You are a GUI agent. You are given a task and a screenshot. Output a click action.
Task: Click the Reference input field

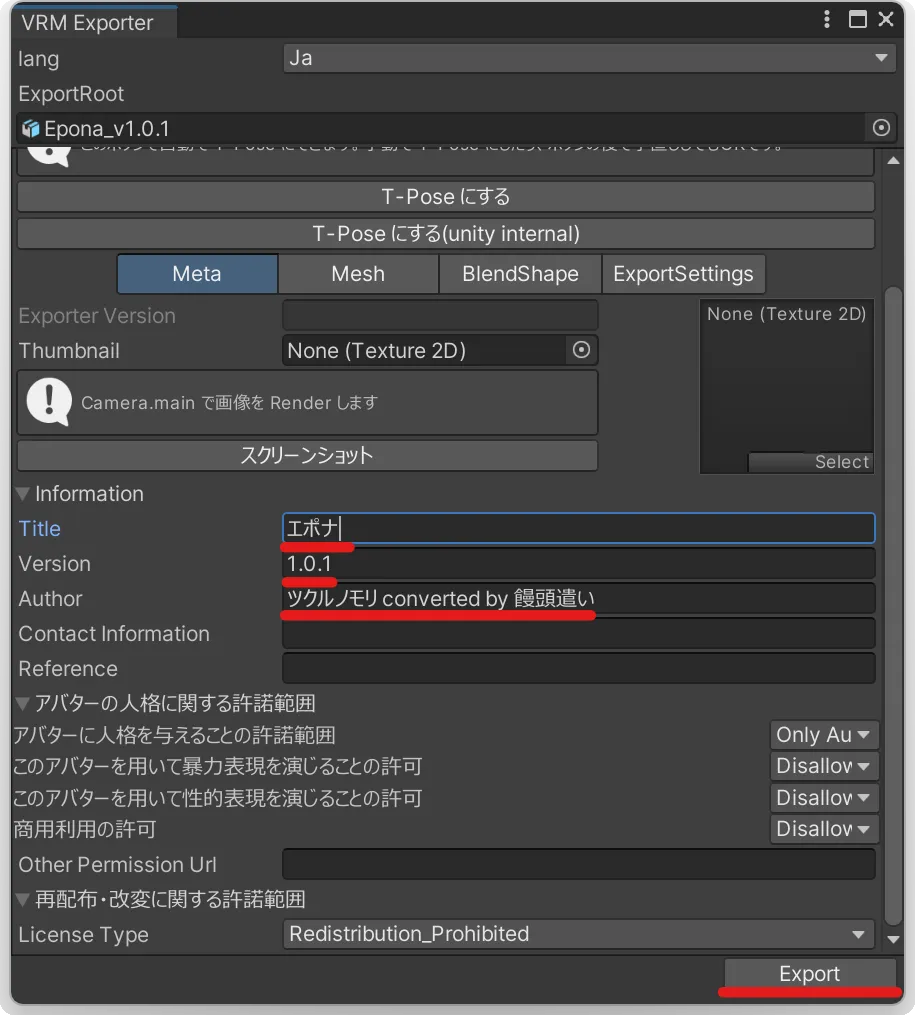coord(579,669)
